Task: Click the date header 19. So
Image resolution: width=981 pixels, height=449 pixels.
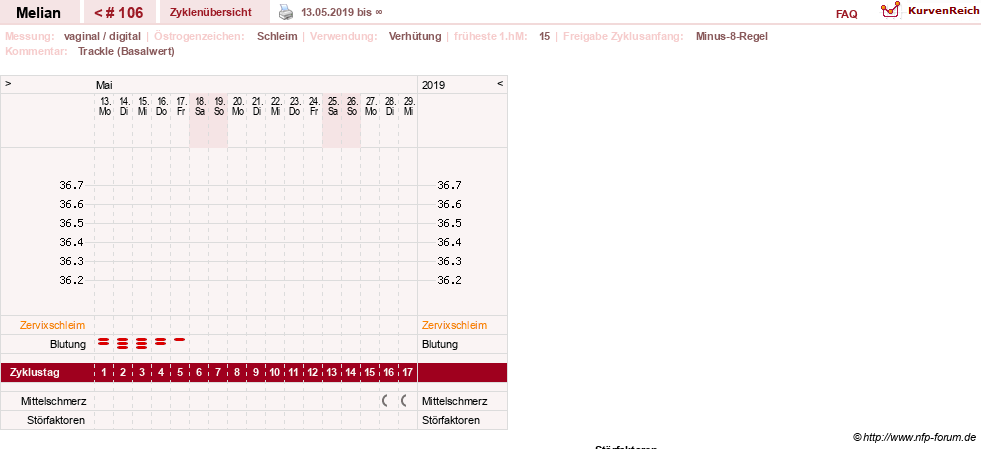Action: coord(219,106)
